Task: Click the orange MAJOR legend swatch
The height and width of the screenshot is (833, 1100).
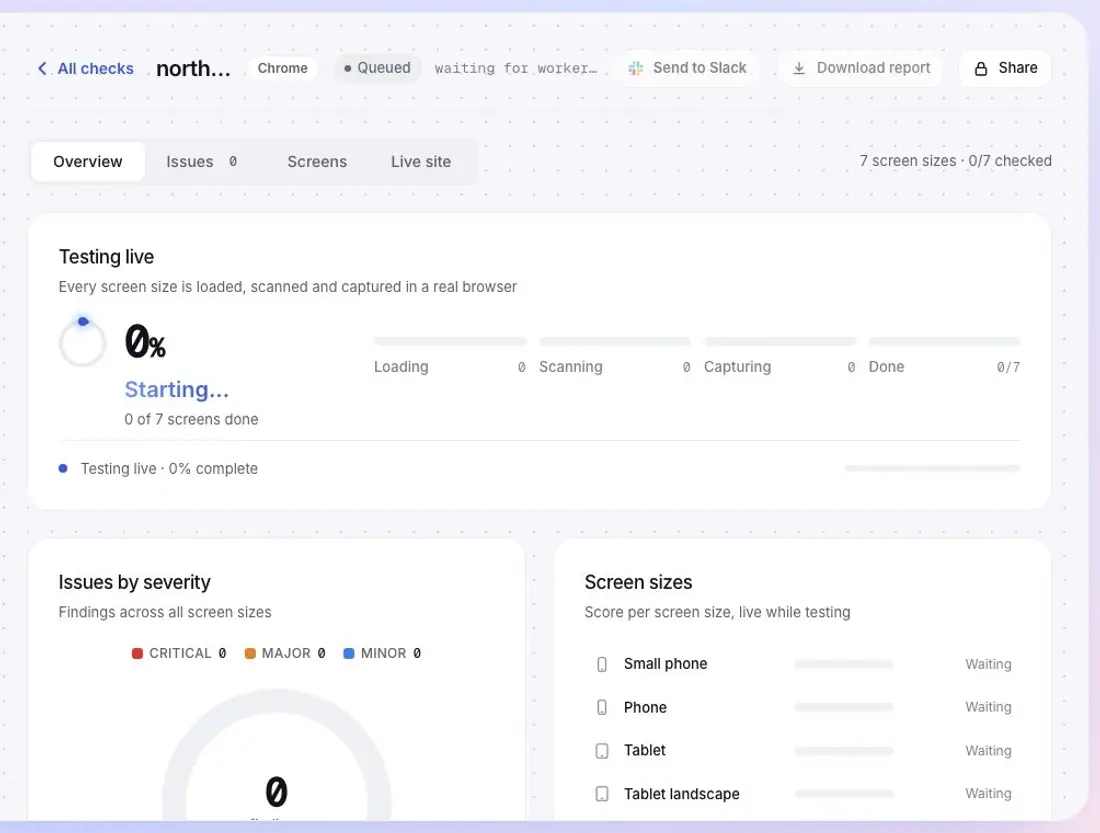Action: 250,653
